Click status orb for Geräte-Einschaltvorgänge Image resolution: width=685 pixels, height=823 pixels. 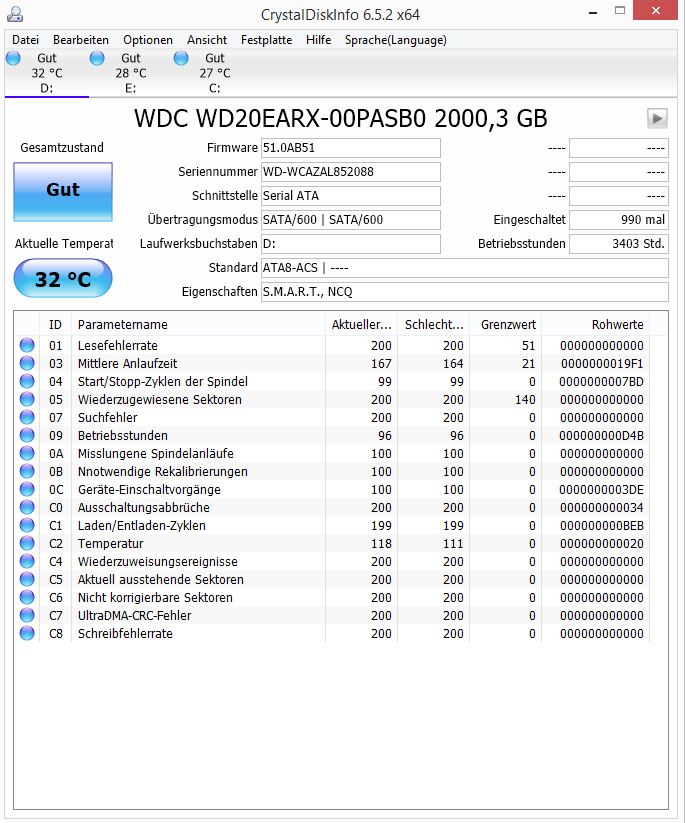tap(27, 489)
